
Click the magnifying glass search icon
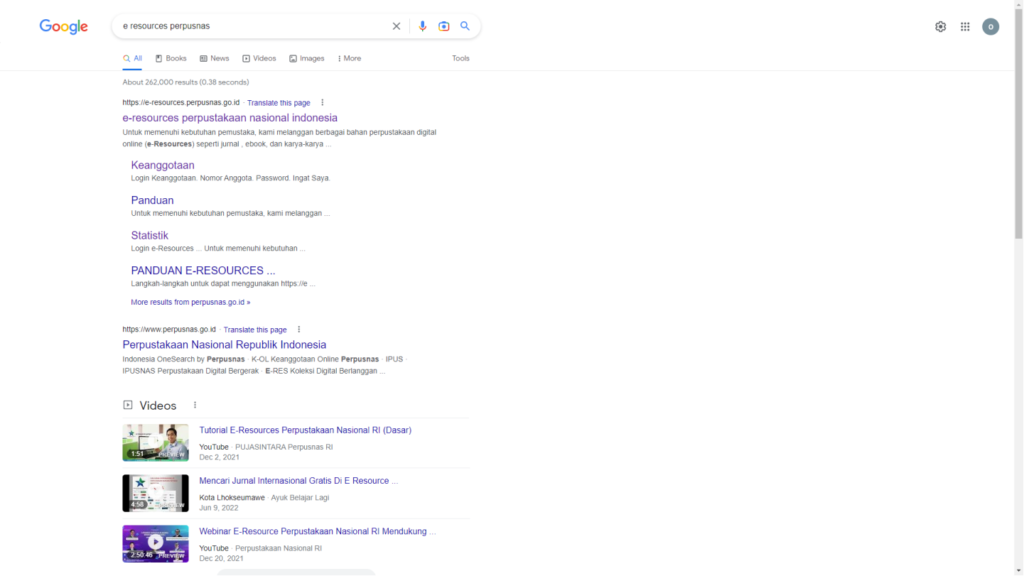465,26
